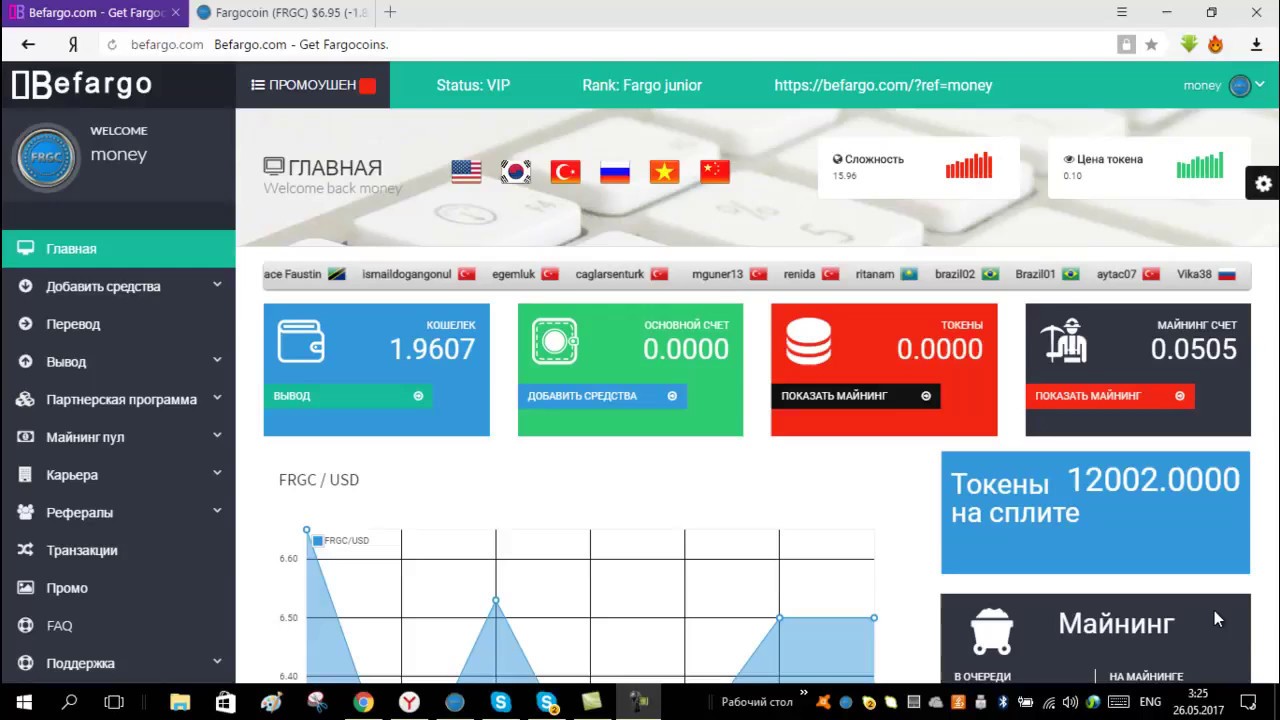Viewport: 1280px width, 720px height.
Task: Click Rank: Fargo junior text
Action: pyautogui.click(x=642, y=85)
